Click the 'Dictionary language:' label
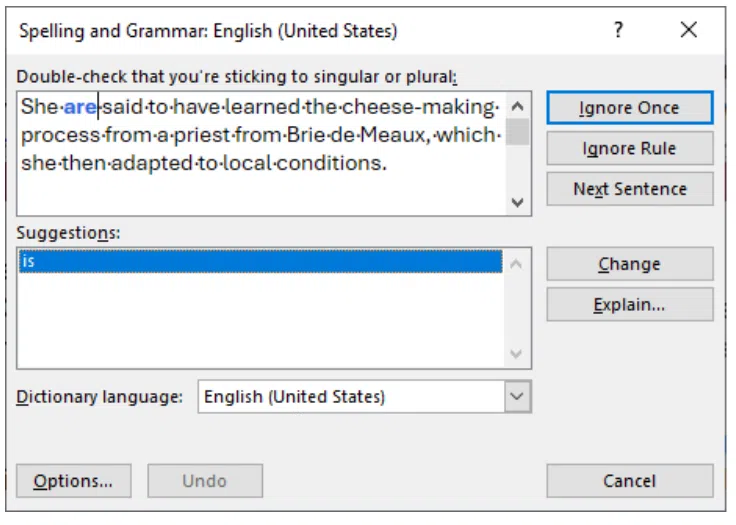Viewport: 736px width, 525px height. pos(100,397)
